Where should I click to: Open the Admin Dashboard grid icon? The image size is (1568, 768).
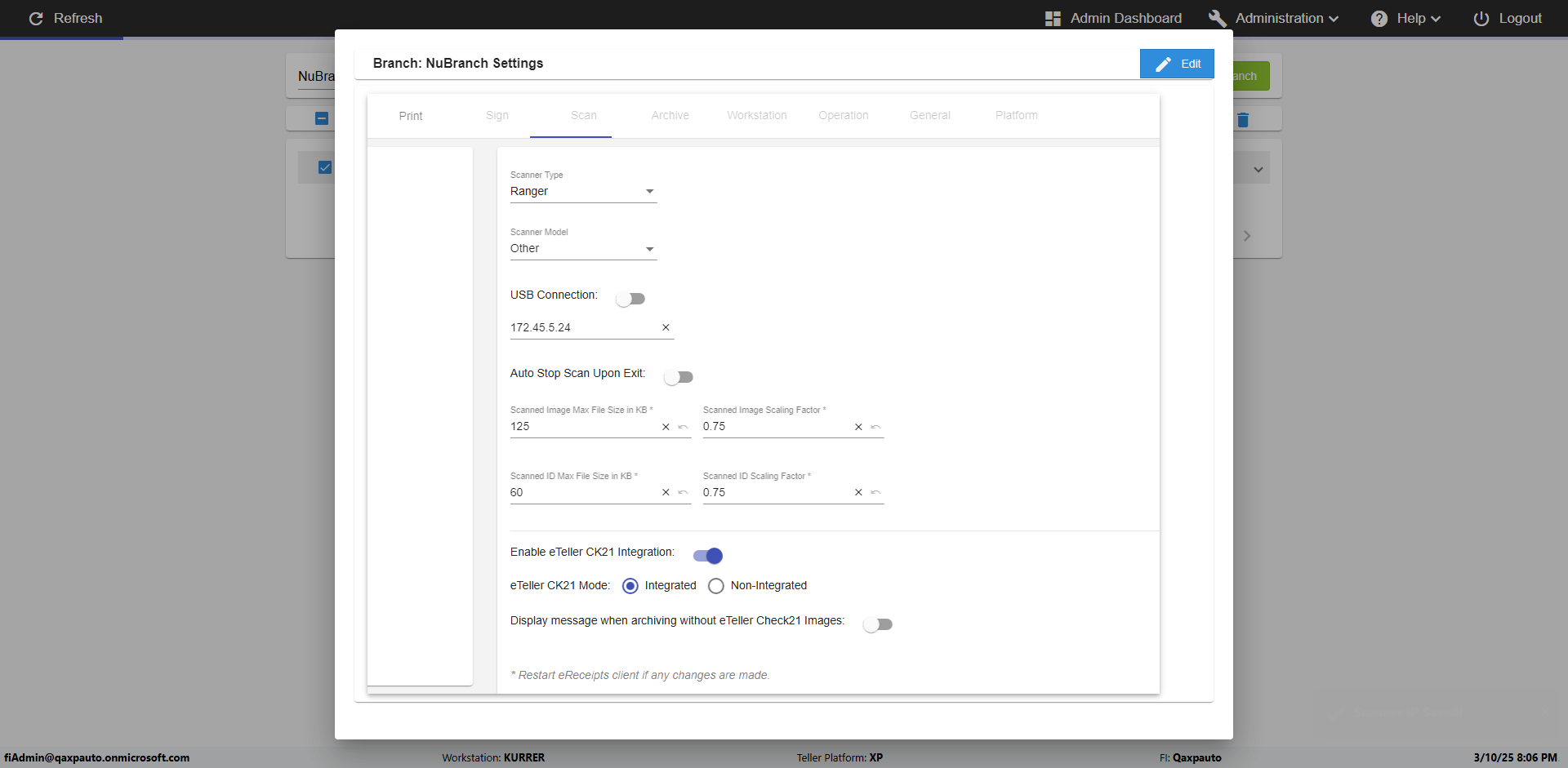pyautogui.click(x=1053, y=18)
